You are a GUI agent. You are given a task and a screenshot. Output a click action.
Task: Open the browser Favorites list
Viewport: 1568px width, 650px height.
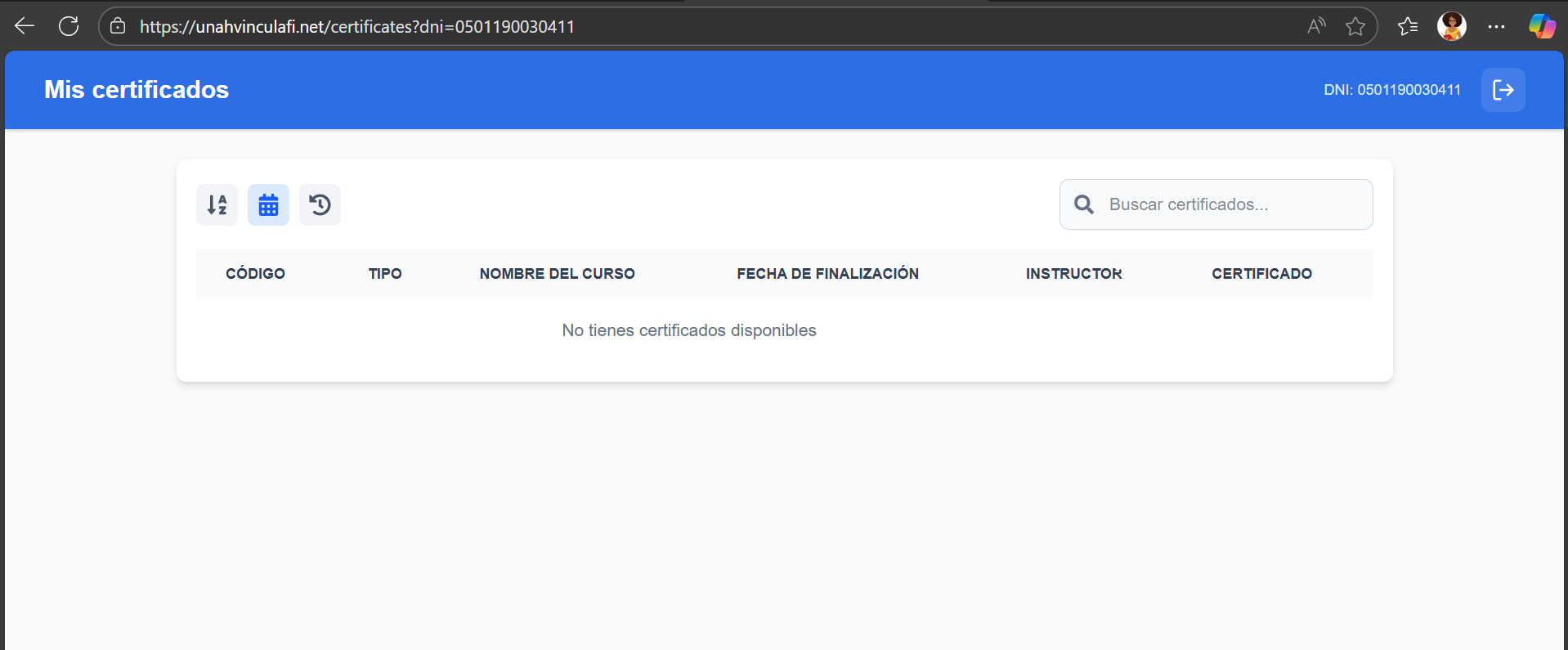(x=1408, y=26)
